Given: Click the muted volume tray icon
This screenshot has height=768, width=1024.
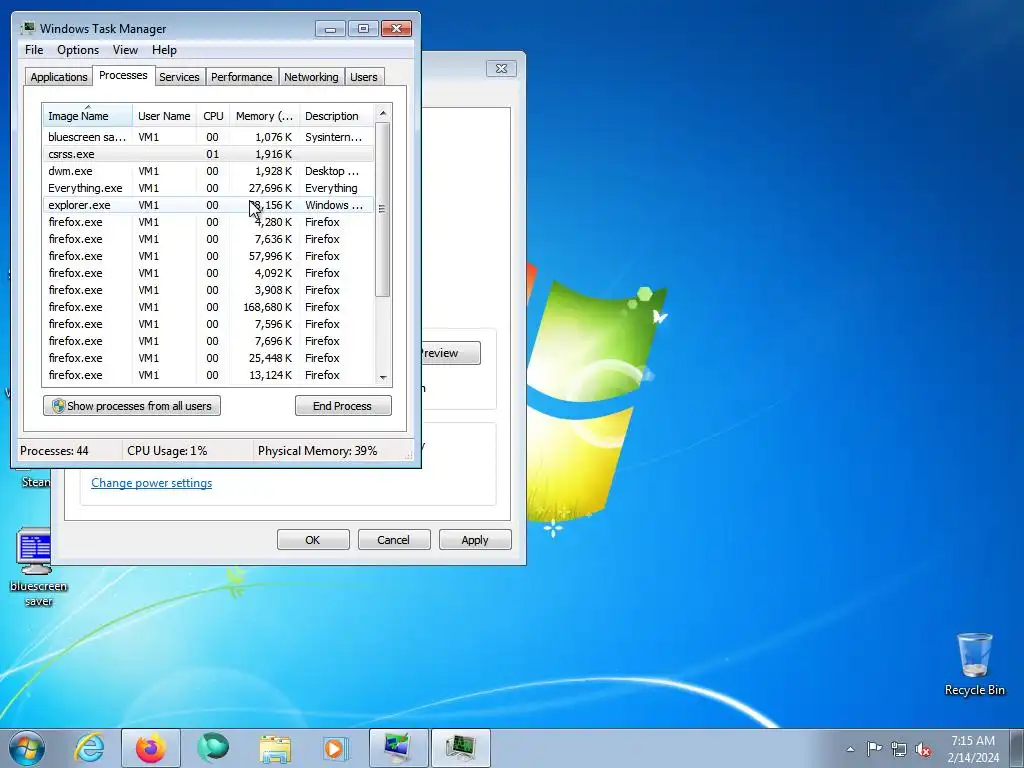Looking at the screenshot, I should click(x=923, y=749).
